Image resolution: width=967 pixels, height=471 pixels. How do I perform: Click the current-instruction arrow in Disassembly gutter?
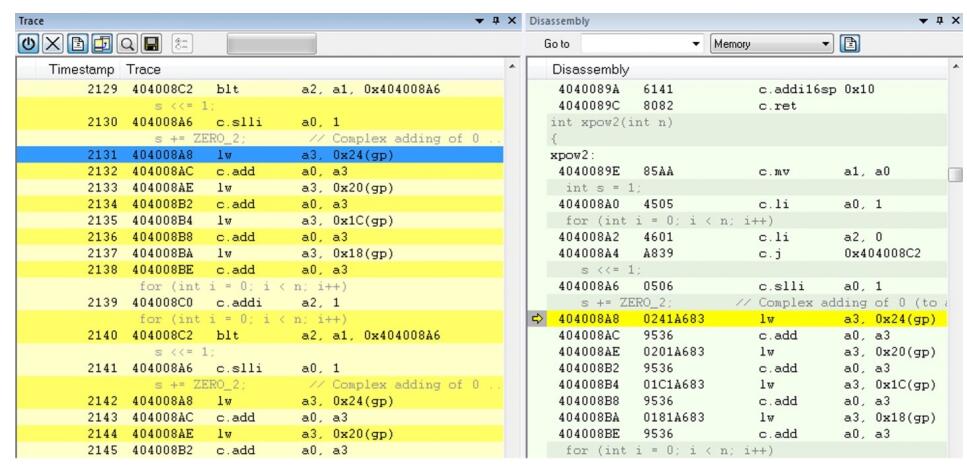click(537, 319)
